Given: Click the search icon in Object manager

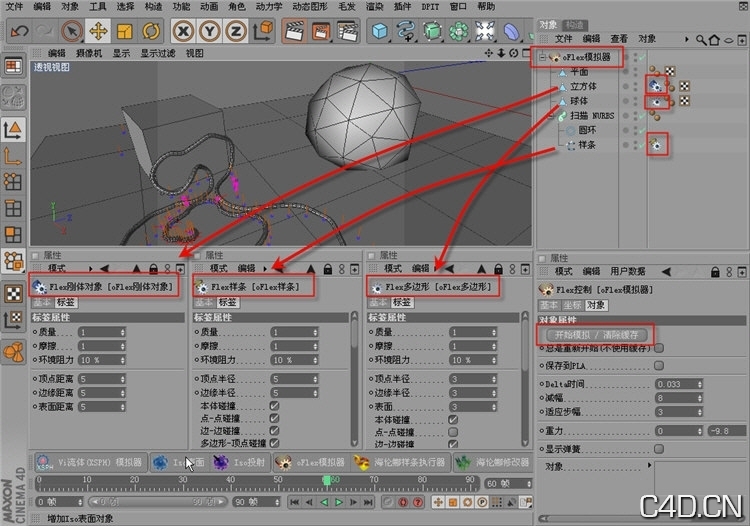Looking at the screenshot, I should [700, 40].
